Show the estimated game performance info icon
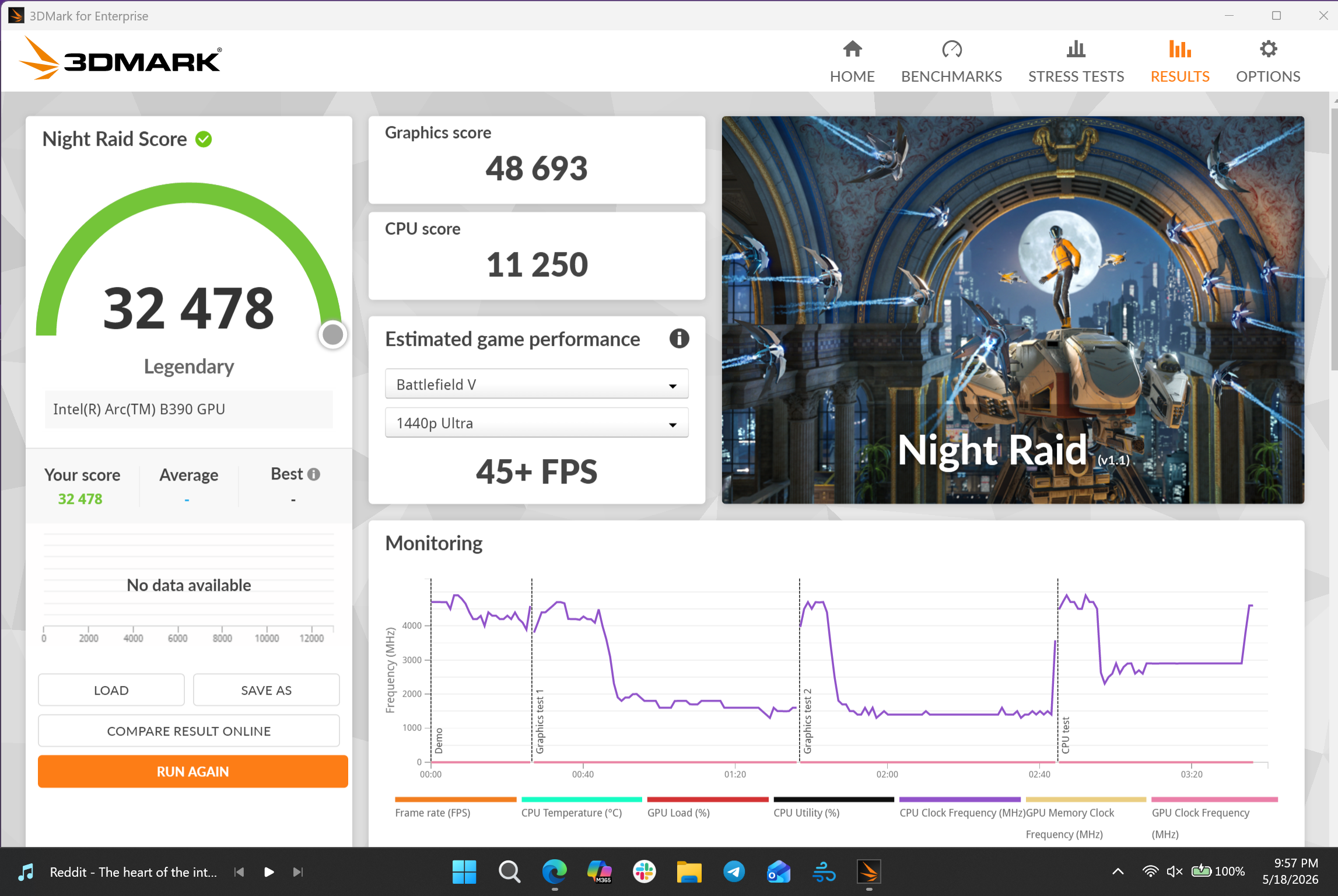This screenshot has width=1338, height=896. coord(679,338)
